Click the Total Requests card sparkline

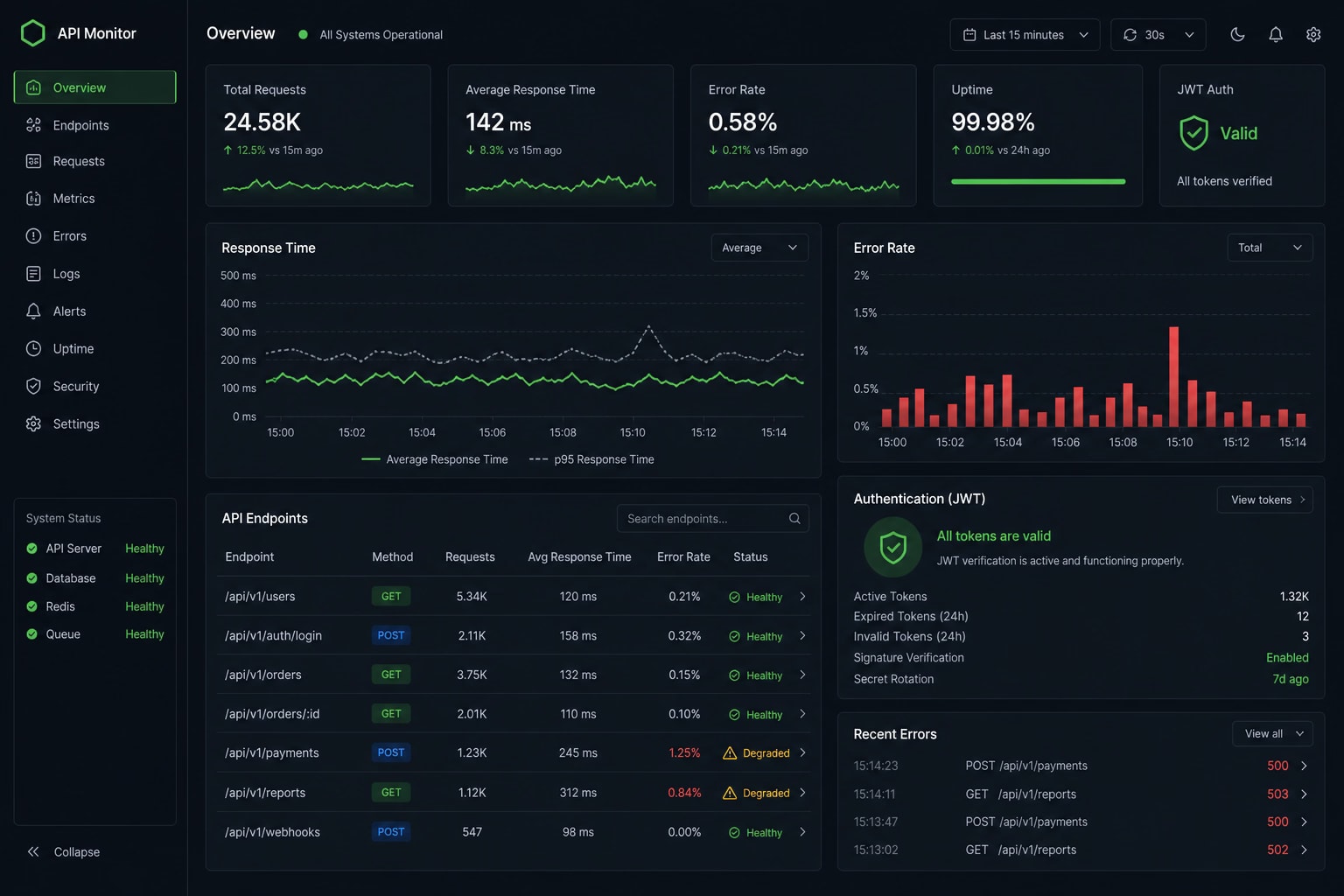[318, 185]
